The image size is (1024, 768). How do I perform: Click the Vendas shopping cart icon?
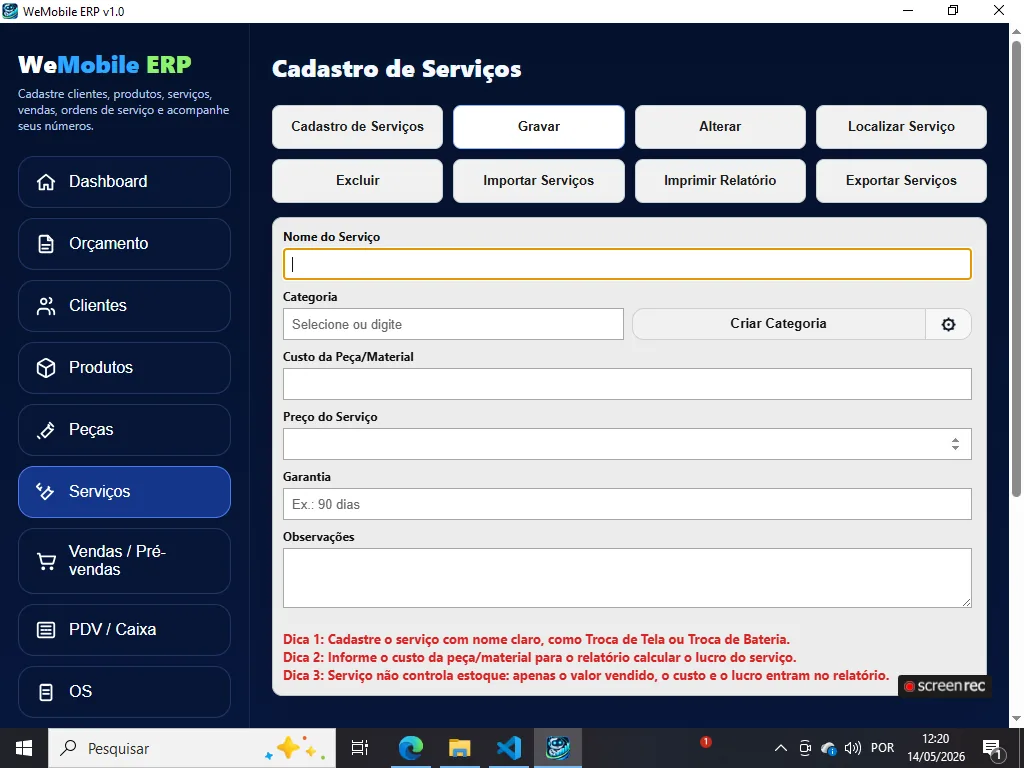46,561
